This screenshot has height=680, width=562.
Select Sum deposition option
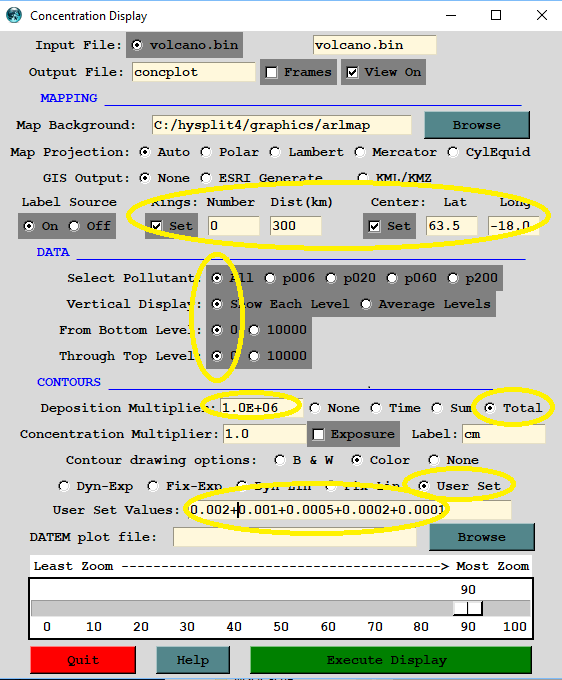coord(437,408)
